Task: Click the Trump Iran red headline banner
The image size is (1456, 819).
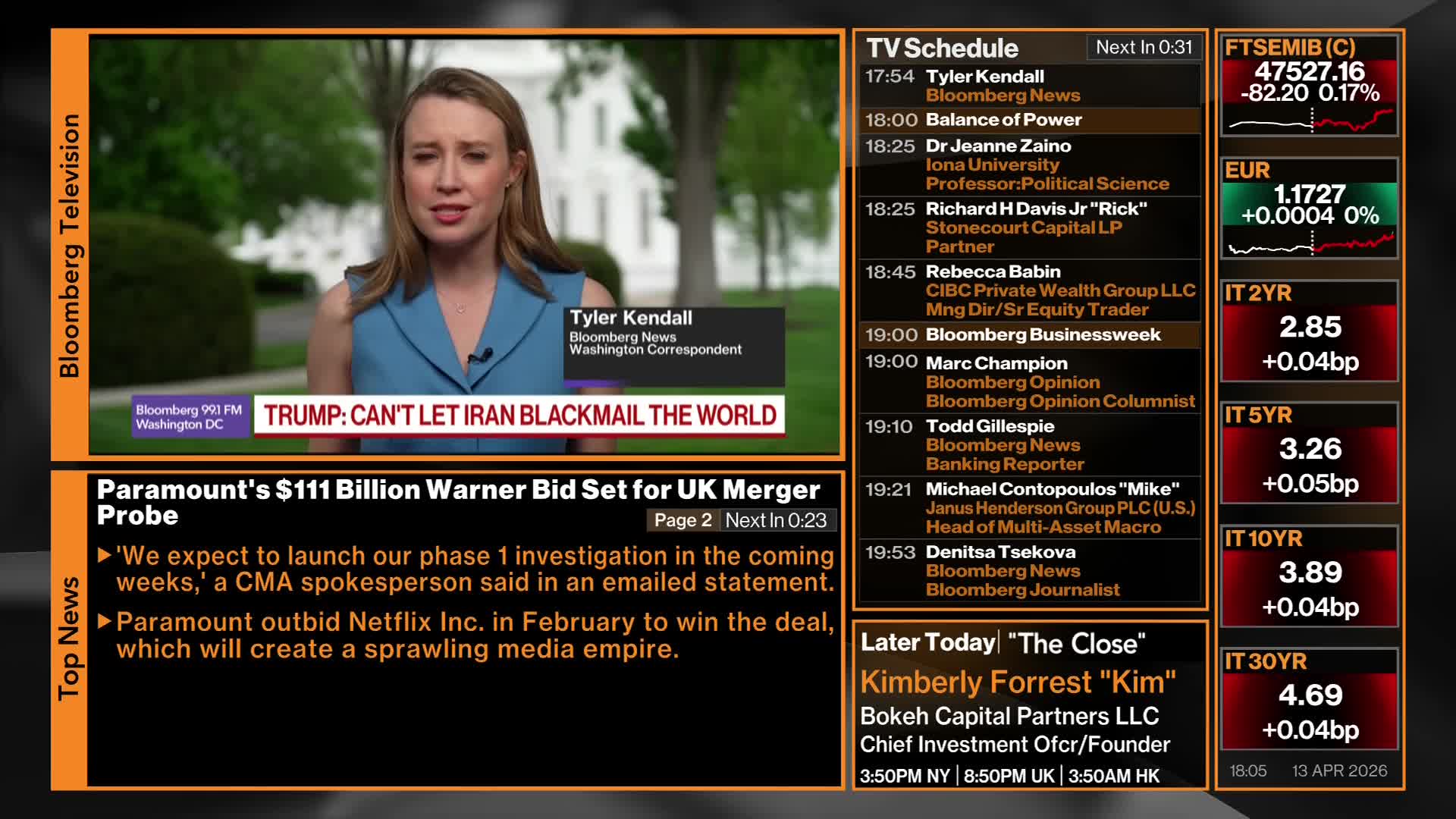Action: coord(519,416)
